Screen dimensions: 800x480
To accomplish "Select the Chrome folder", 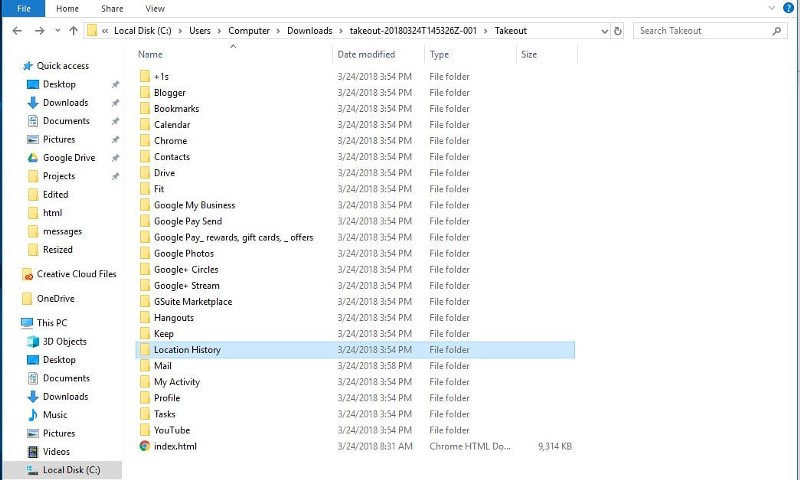I will click(x=170, y=141).
